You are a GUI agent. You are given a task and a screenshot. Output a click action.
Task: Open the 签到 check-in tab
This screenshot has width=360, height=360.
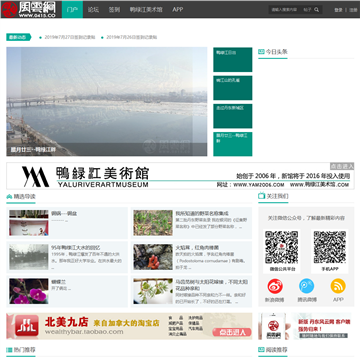pyautogui.click(x=114, y=10)
